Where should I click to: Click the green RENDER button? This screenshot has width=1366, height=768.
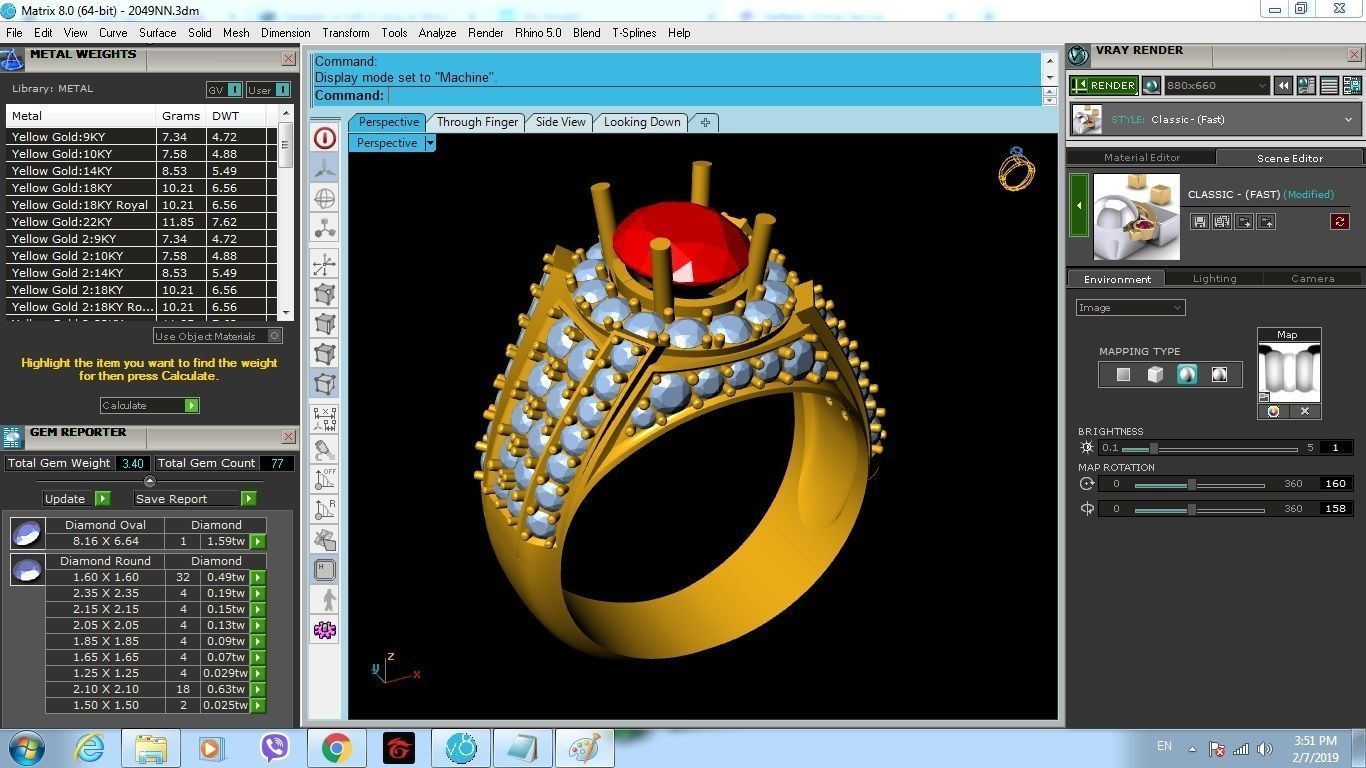click(x=1104, y=86)
